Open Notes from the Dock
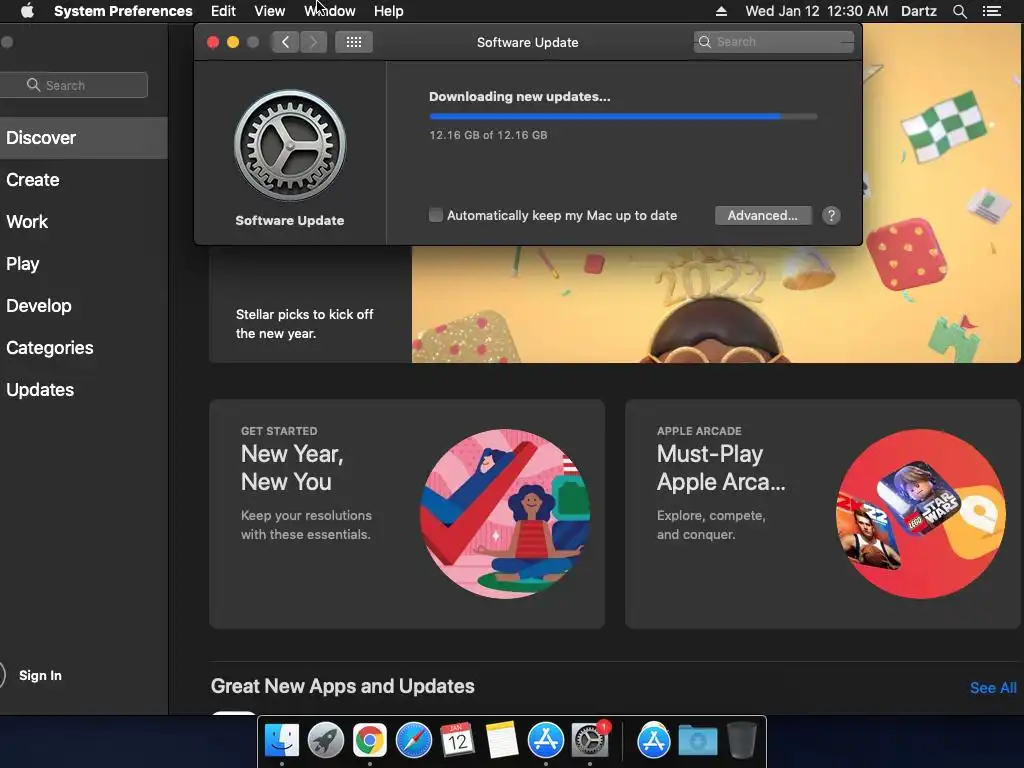This screenshot has width=1024, height=768. point(502,740)
